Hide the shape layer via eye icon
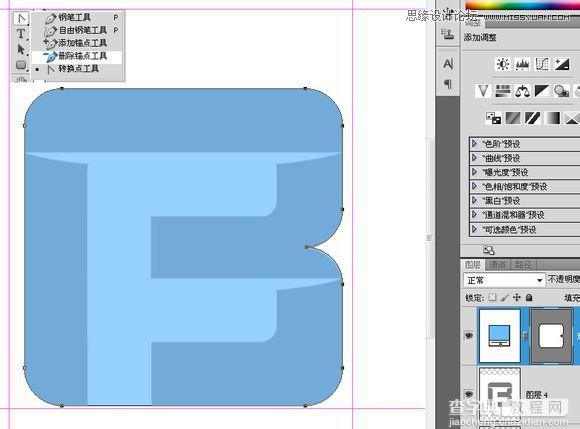This screenshot has height=429, width=580. click(x=469, y=335)
